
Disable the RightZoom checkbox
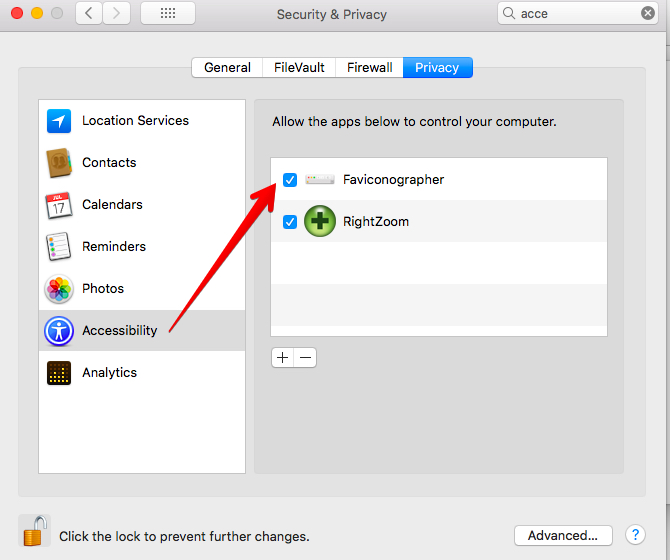(290, 222)
